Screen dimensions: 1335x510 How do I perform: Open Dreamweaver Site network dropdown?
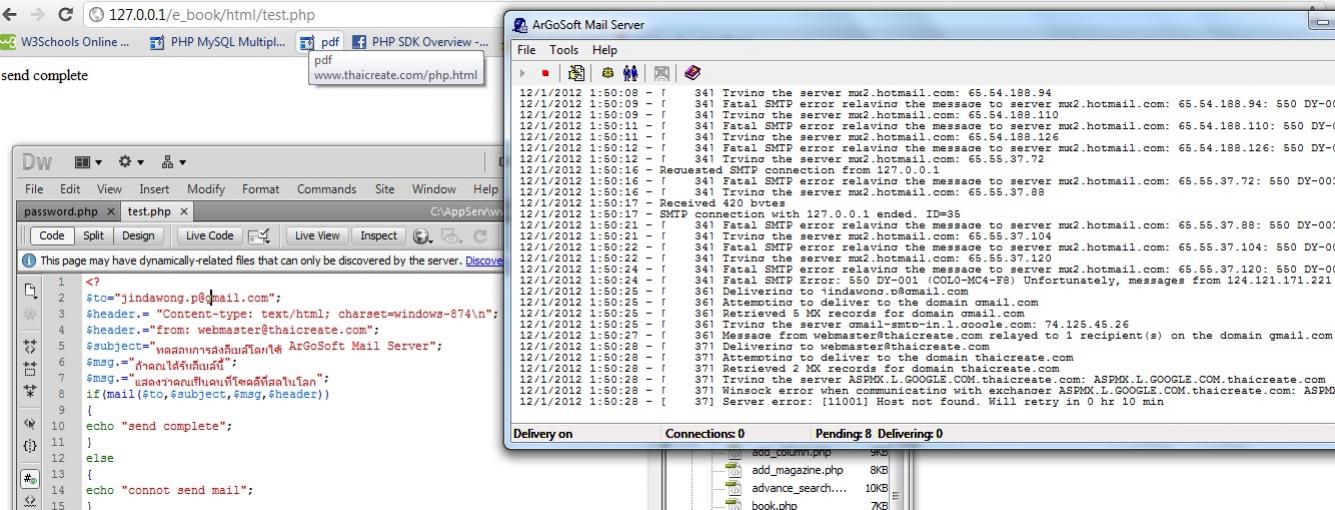[x=174, y=162]
